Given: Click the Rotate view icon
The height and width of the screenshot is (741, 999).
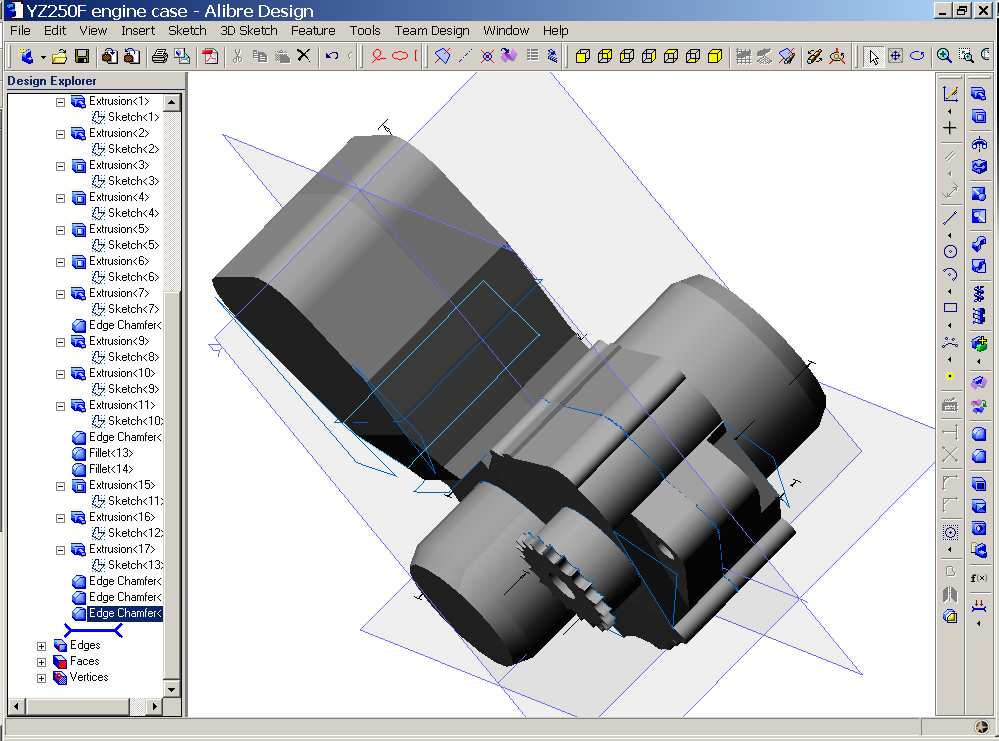Looking at the screenshot, I should coord(917,56).
